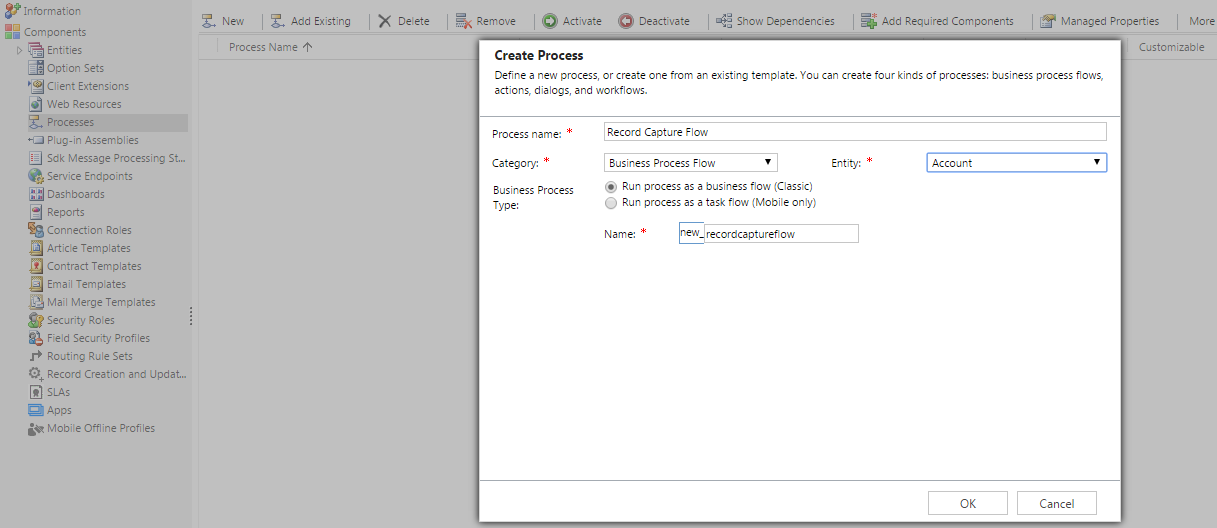Click the Plug-in Assemblies icon
The height and width of the screenshot is (528, 1217).
pos(36,140)
